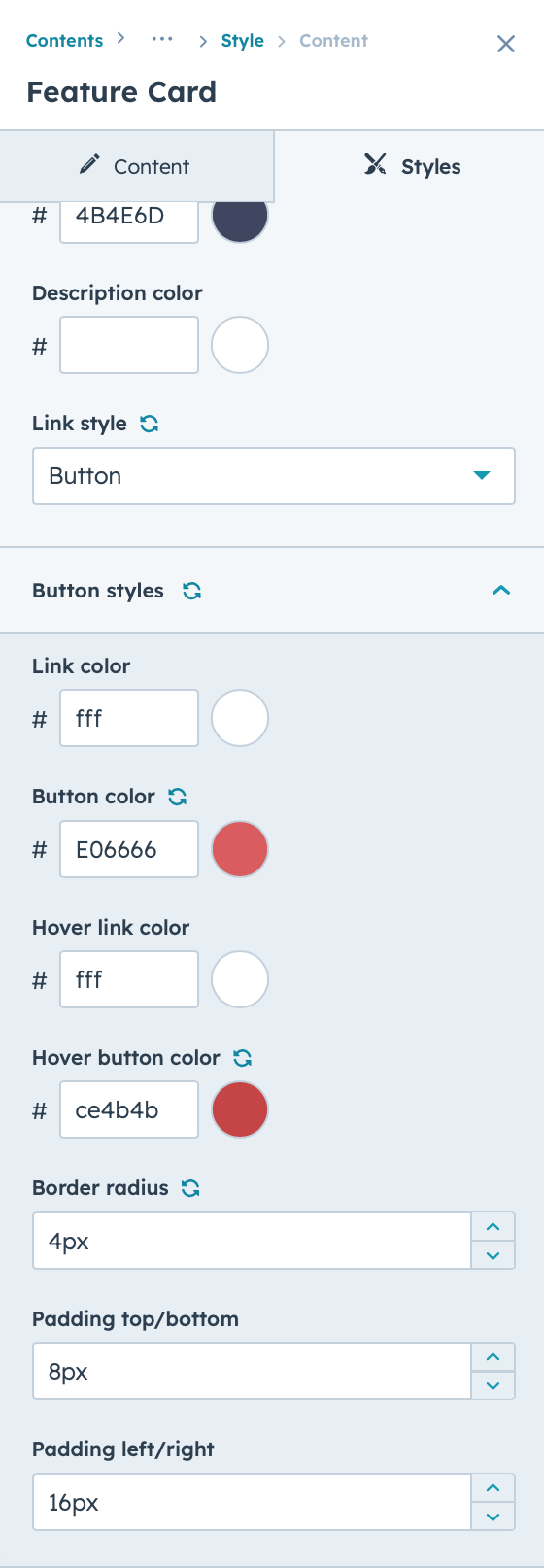
Task: Open the Button color red swatch
Action: [240, 849]
